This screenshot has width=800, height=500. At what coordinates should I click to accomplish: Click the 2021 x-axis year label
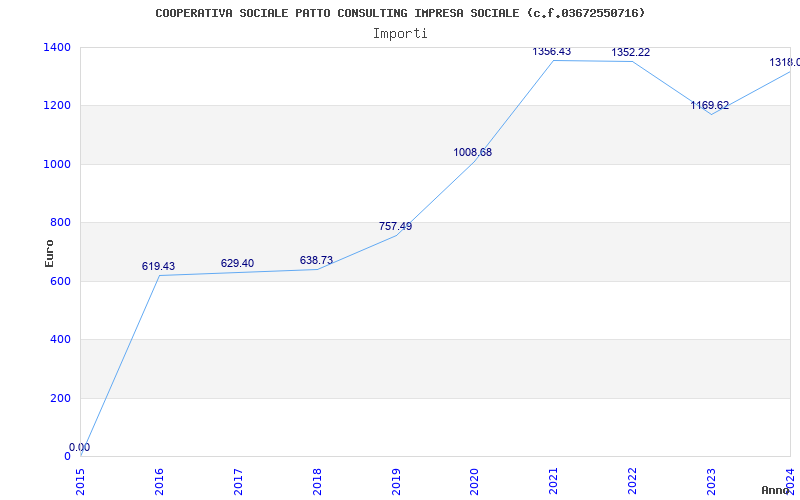(554, 481)
